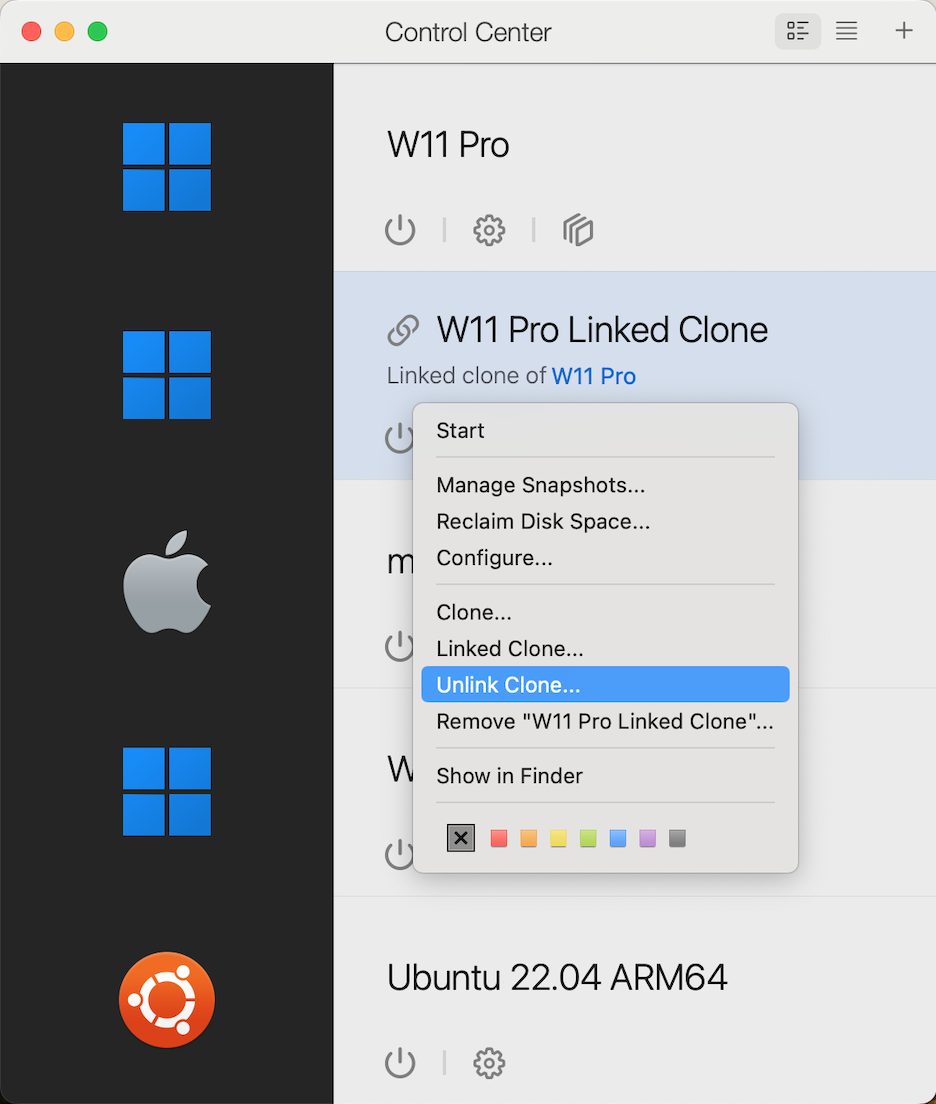This screenshot has height=1104, width=936.
Task: Click the W11 Pro snapshots stack icon
Action: [578, 230]
